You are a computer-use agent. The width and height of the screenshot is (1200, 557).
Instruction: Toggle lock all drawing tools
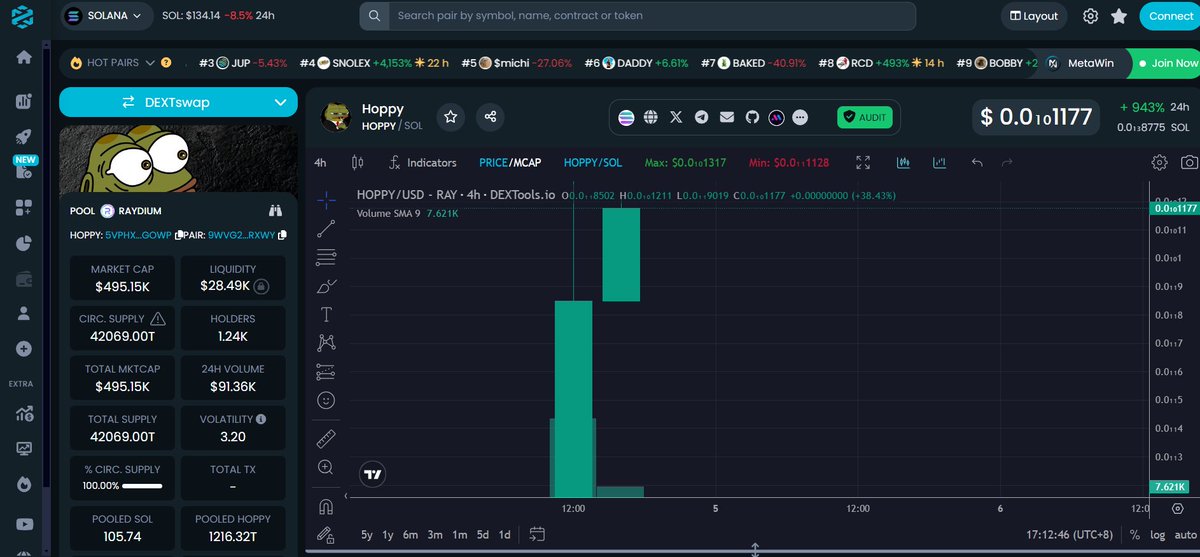click(326, 534)
